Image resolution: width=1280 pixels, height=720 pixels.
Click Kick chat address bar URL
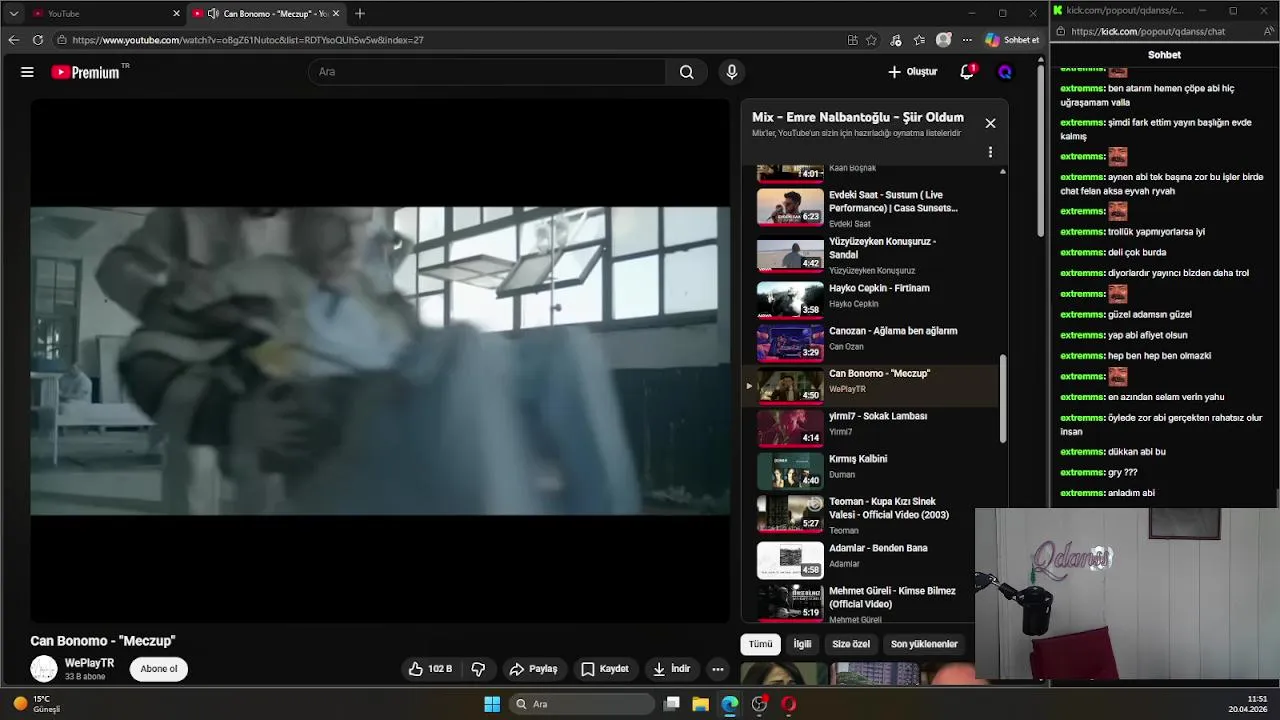tap(1148, 31)
